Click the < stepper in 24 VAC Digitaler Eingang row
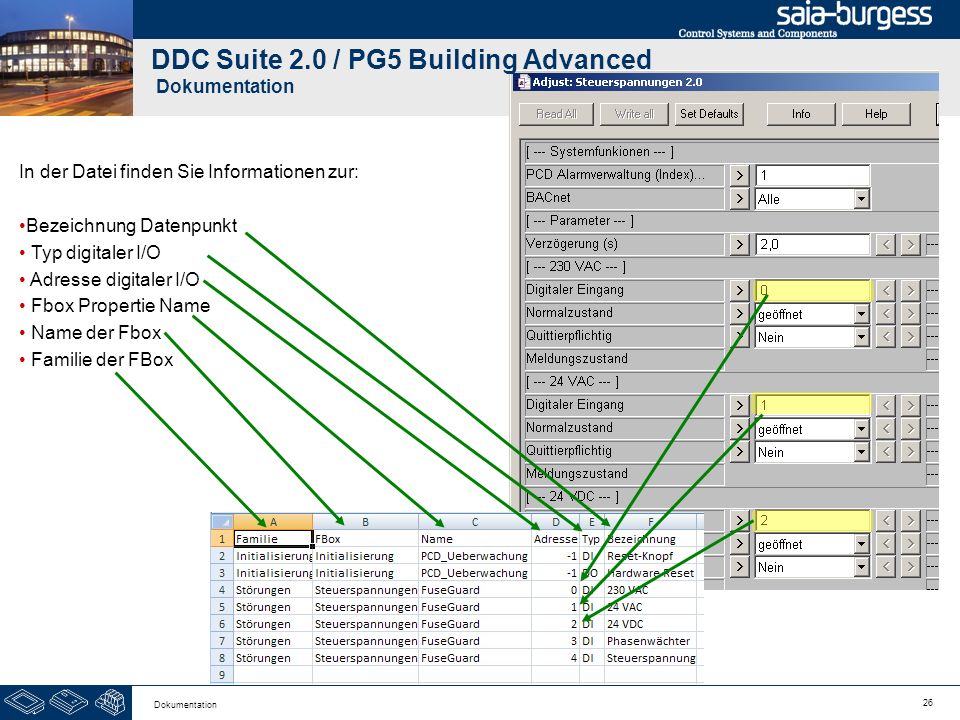The height and width of the screenshot is (720, 960). 885,405
